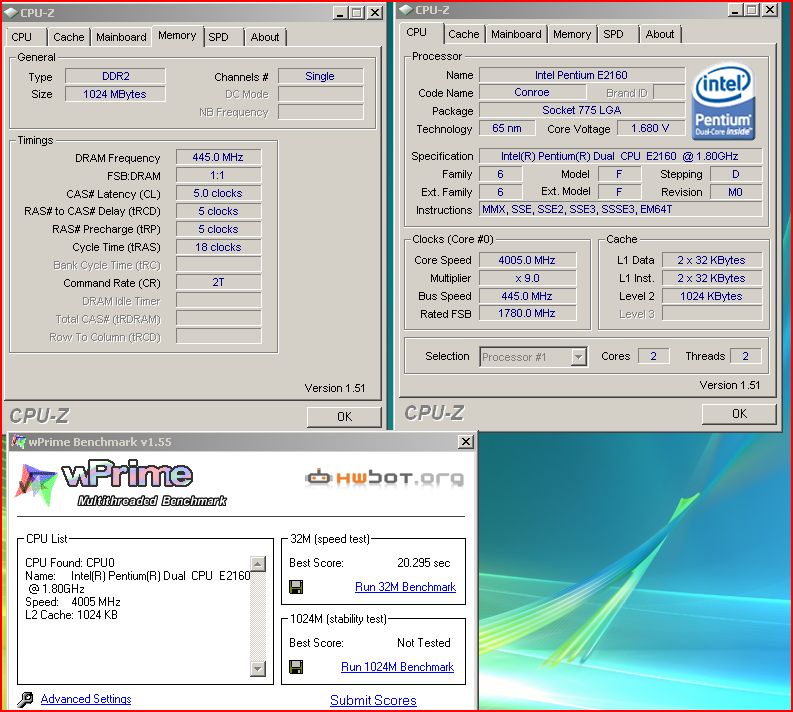793x712 pixels.
Task: Click the Core Voltage 1.680 V field
Action: pyautogui.click(x=650, y=128)
